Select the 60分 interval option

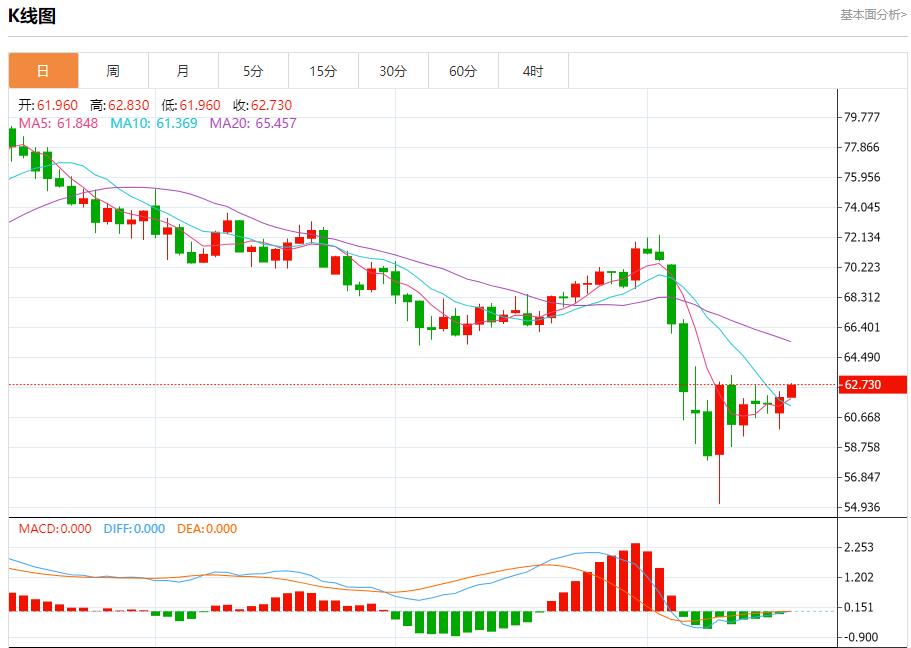click(464, 70)
